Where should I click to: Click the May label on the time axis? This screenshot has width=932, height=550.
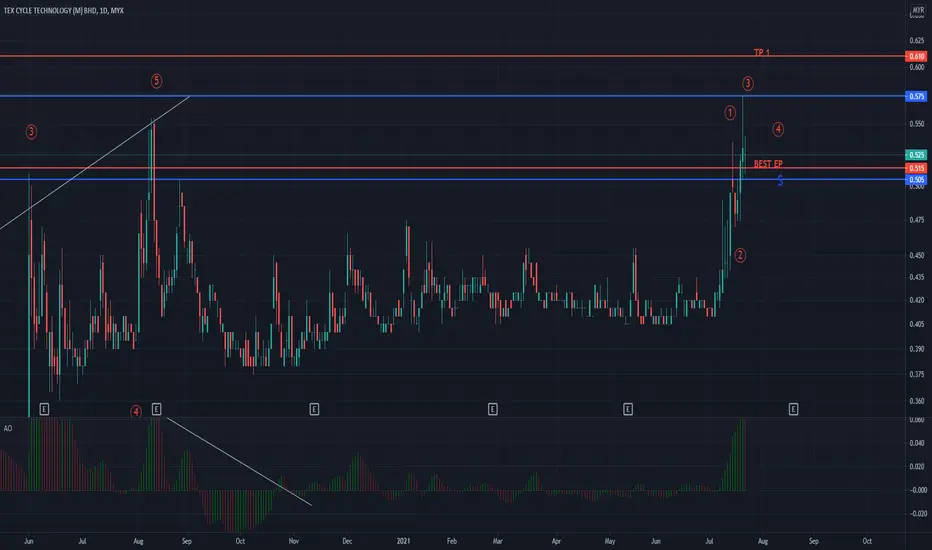pyautogui.click(x=610, y=541)
